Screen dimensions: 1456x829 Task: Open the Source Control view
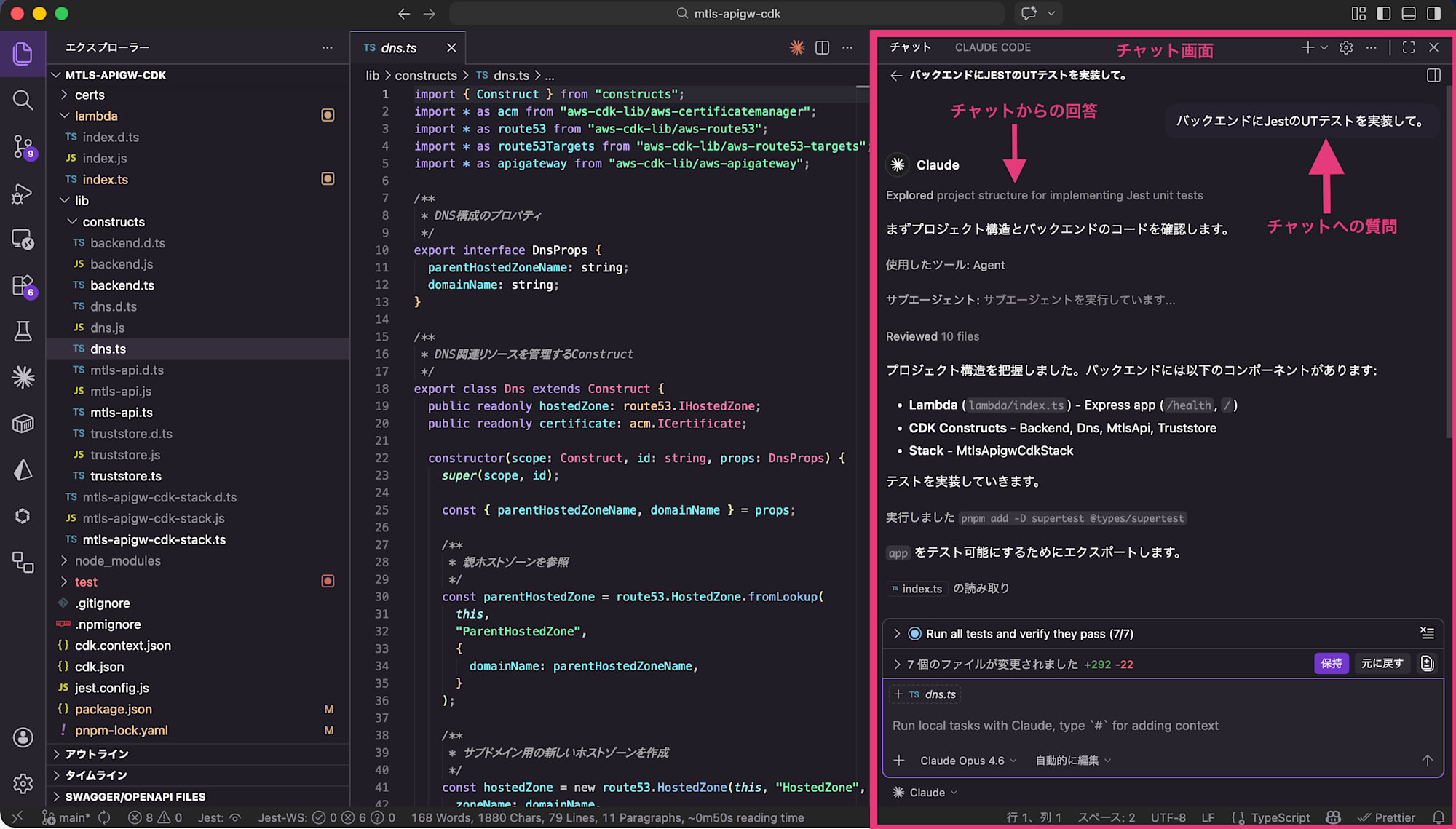pyautogui.click(x=23, y=146)
